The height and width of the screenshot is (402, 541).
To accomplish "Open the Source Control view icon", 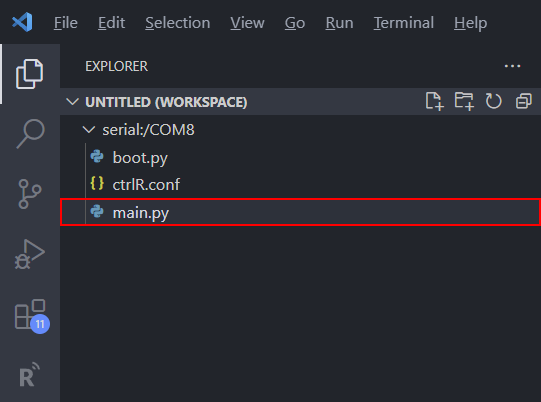I will click(30, 194).
